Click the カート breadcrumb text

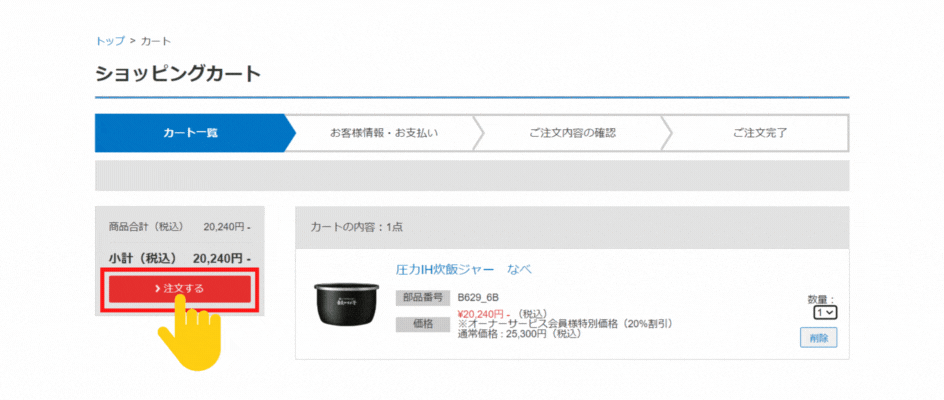(156, 41)
